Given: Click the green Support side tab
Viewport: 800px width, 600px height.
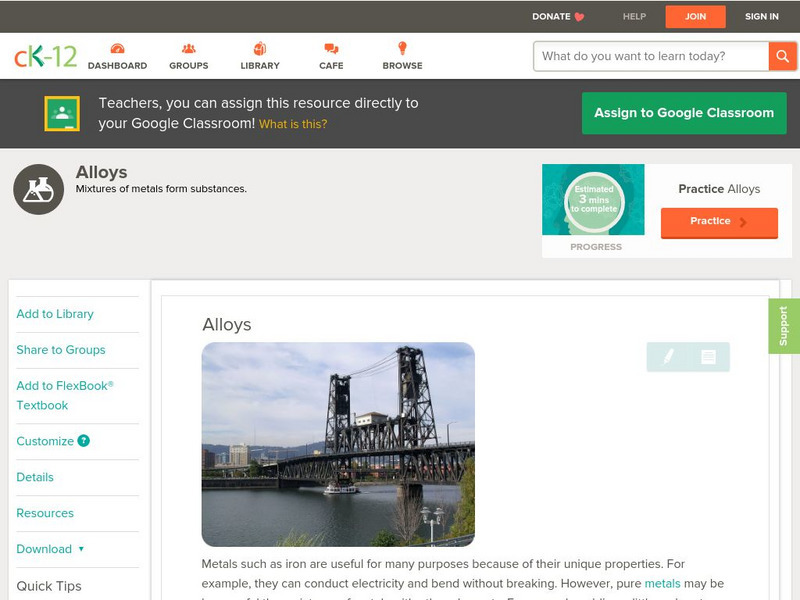Looking at the screenshot, I should (x=784, y=326).
